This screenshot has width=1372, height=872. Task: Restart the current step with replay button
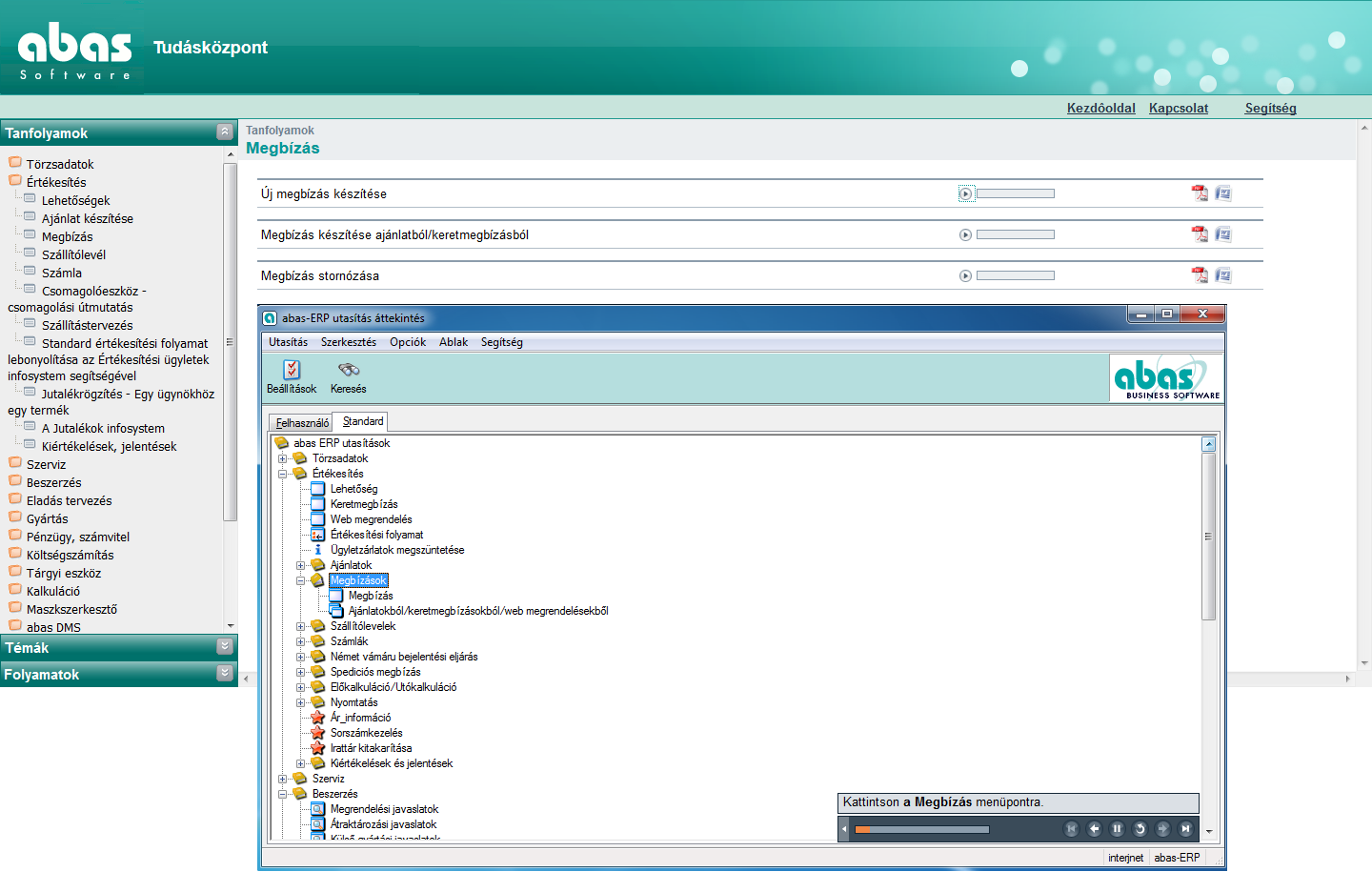1140,829
